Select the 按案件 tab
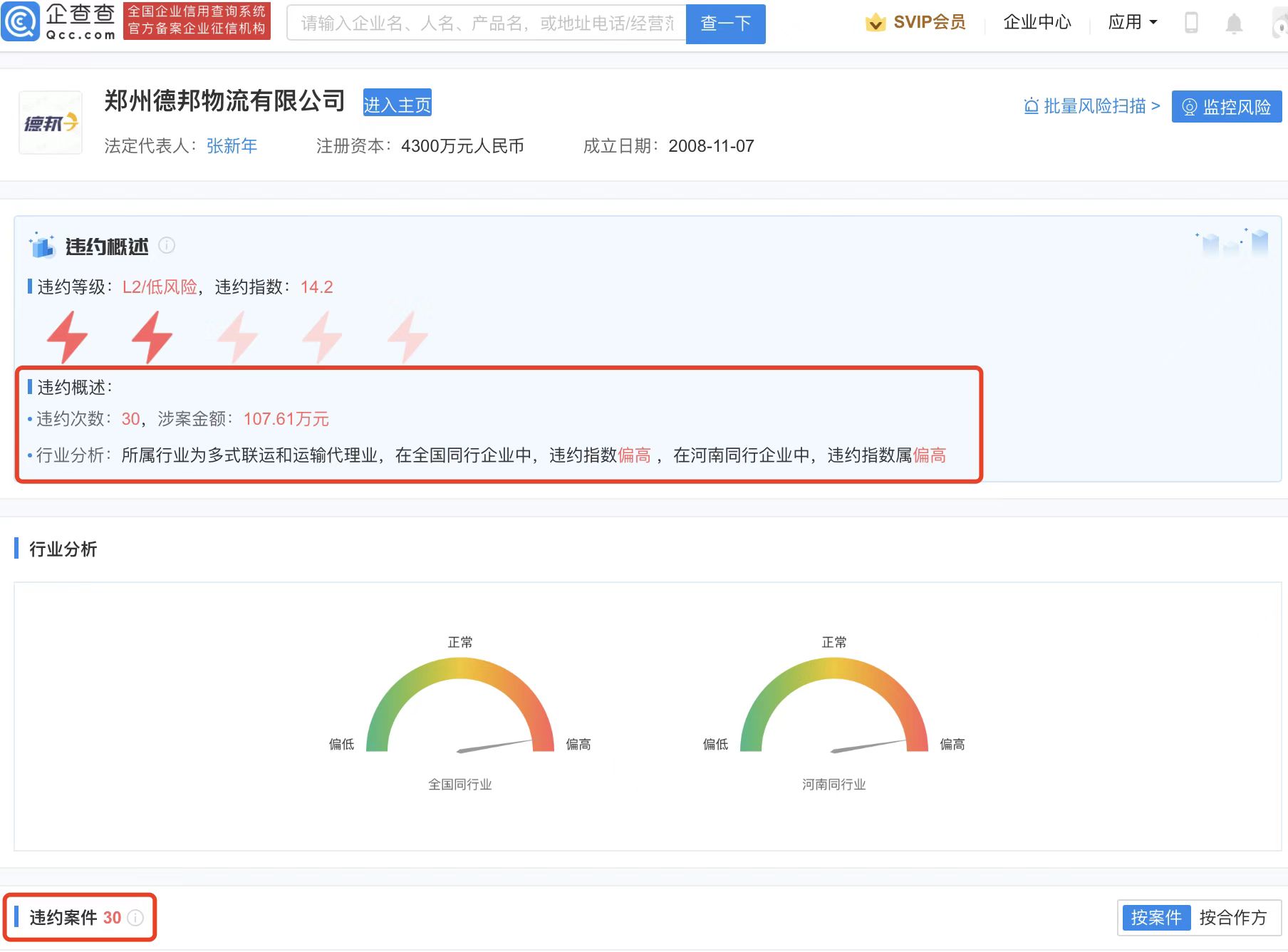Viewport: 1288px width, 952px height. pos(1155,917)
